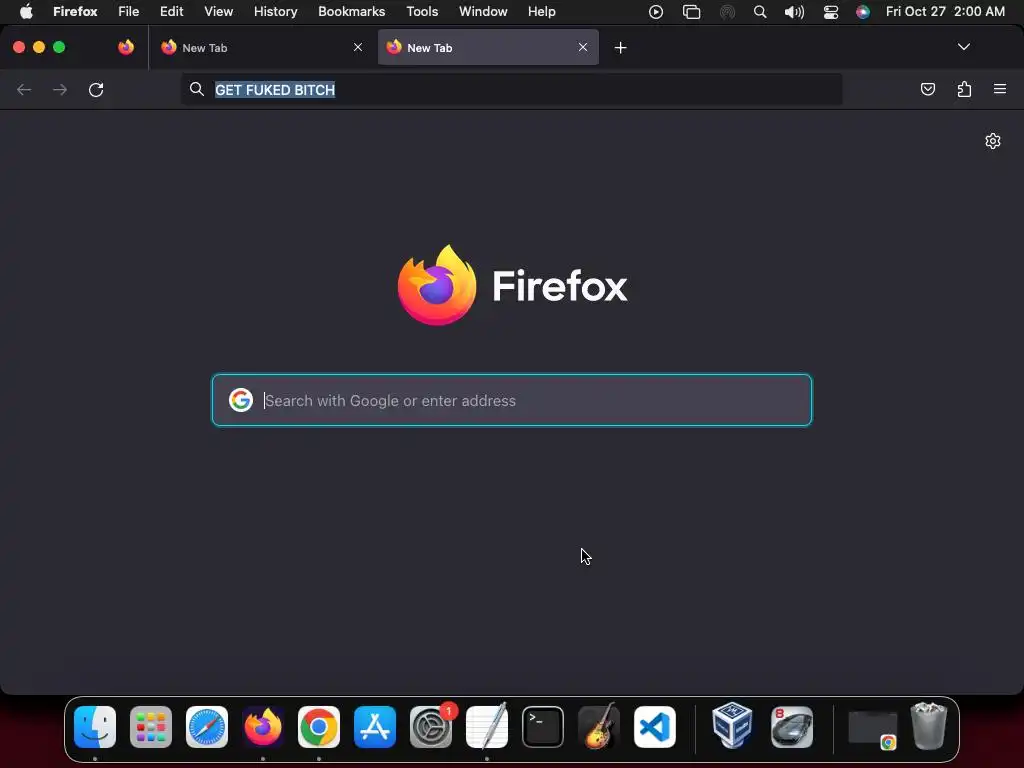Viewport: 1024px width, 768px height.
Task: Click the yellow minimize window button
Action: pyautogui.click(x=39, y=47)
